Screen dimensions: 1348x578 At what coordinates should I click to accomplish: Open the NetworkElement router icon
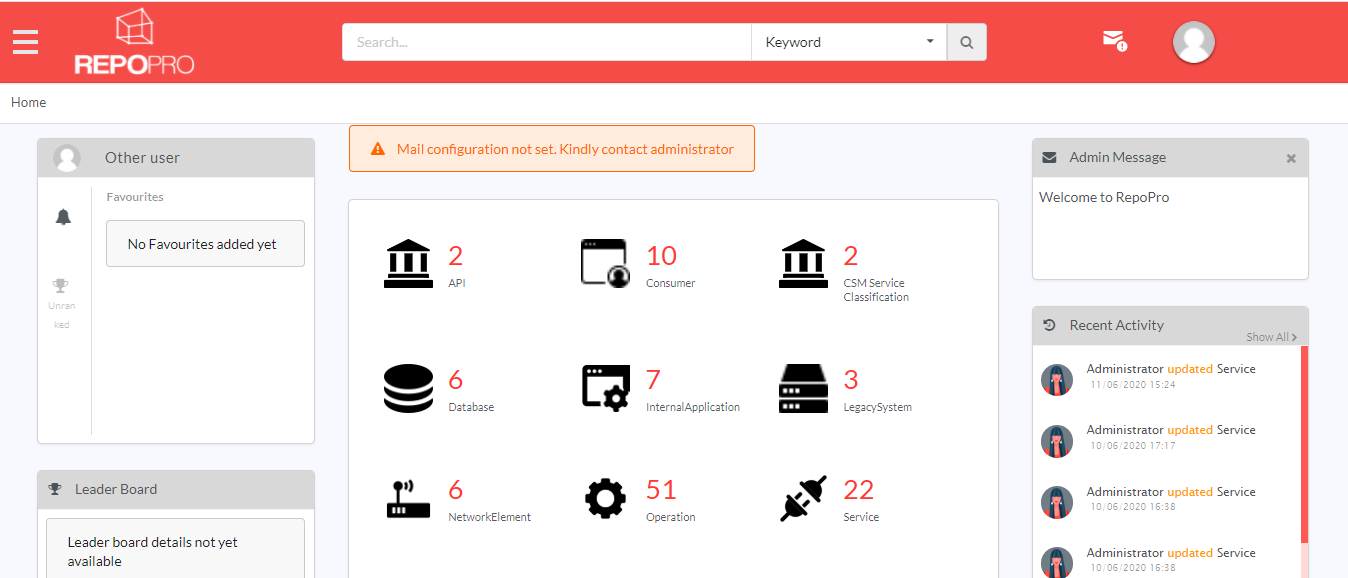coord(408,499)
